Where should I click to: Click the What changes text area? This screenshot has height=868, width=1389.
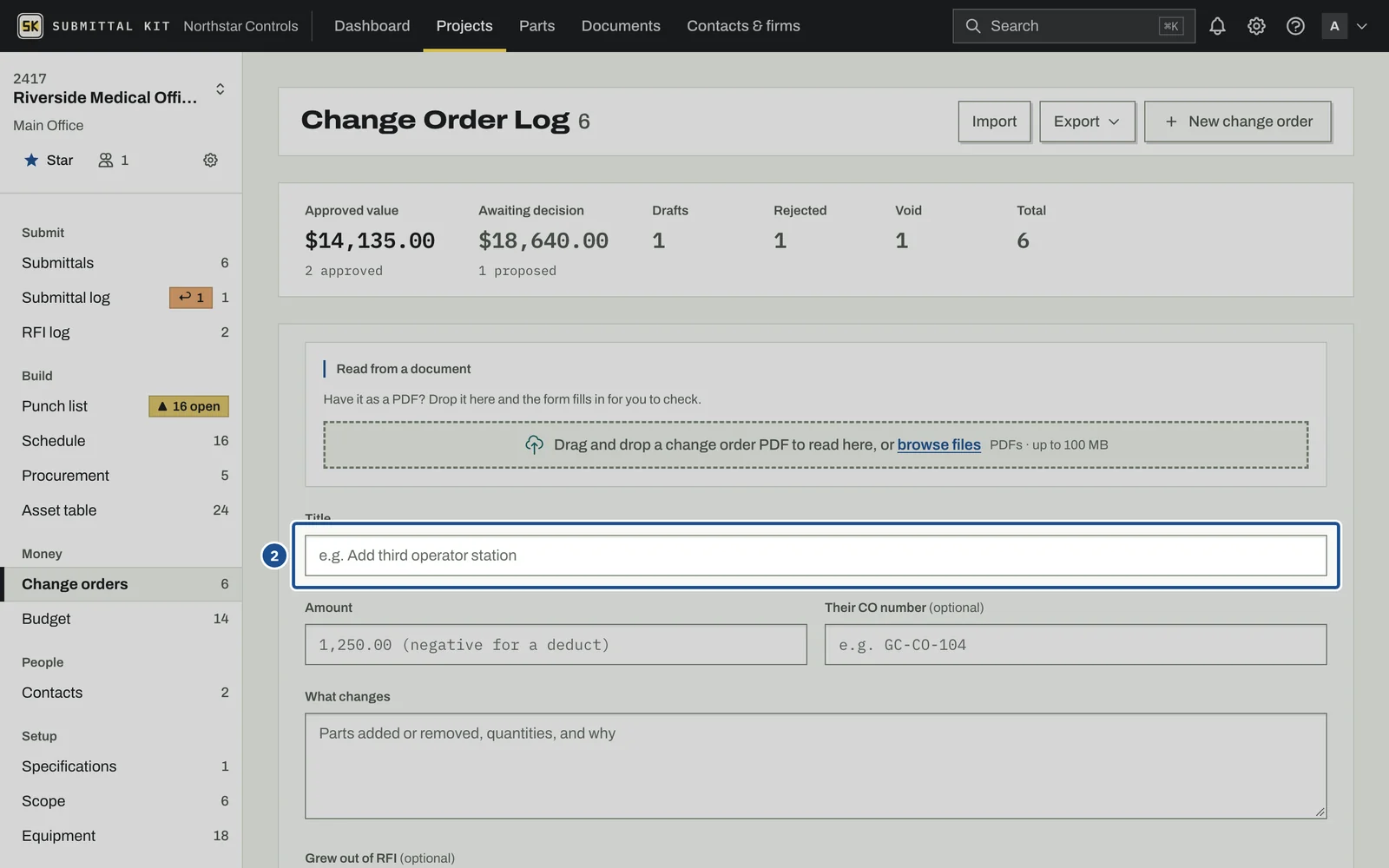click(815, 766)
